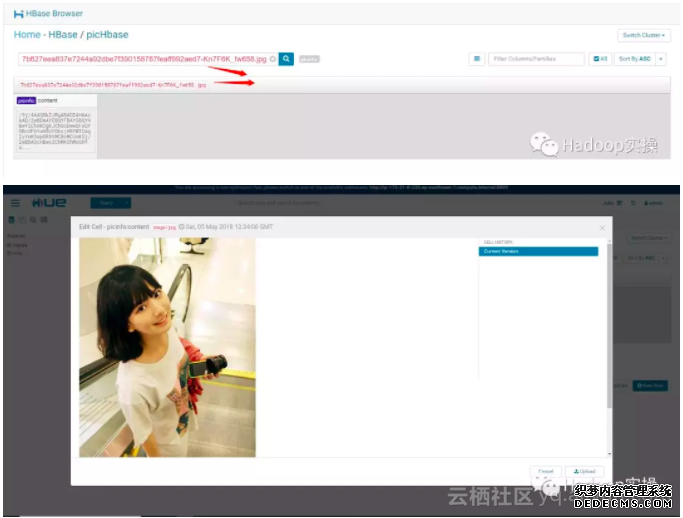Open the column grid view icon
This screenshot has width=683, height=518.
pyautogui.click(x=476, y=59)
